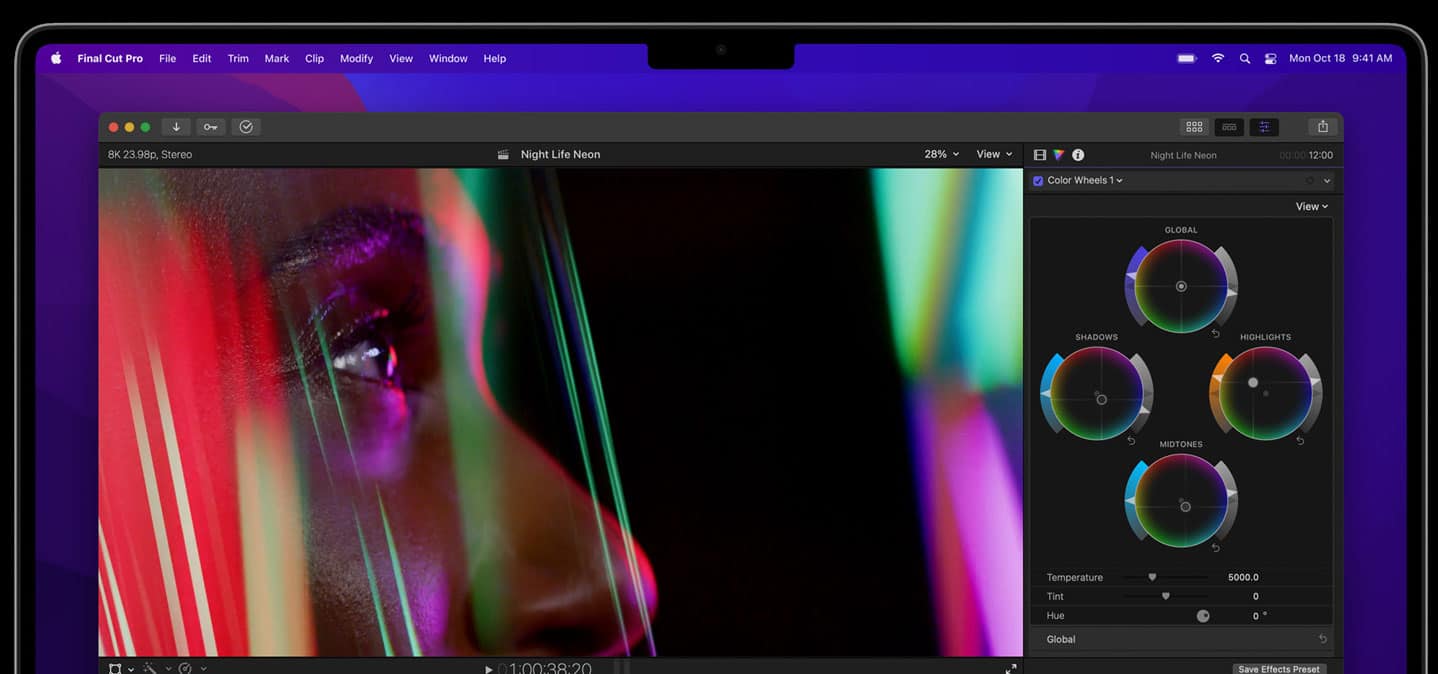Open the Trim menu
Image resolution: width=1438 pixels, height=674 pixels.
coord(238,58)
